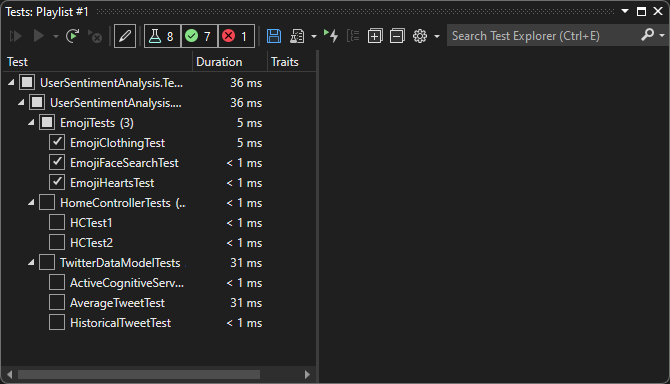Check the HCTest1 checkbox
The height and width of the screenshot is (384, 670).
pyautogui.click(x=57, y=223)
